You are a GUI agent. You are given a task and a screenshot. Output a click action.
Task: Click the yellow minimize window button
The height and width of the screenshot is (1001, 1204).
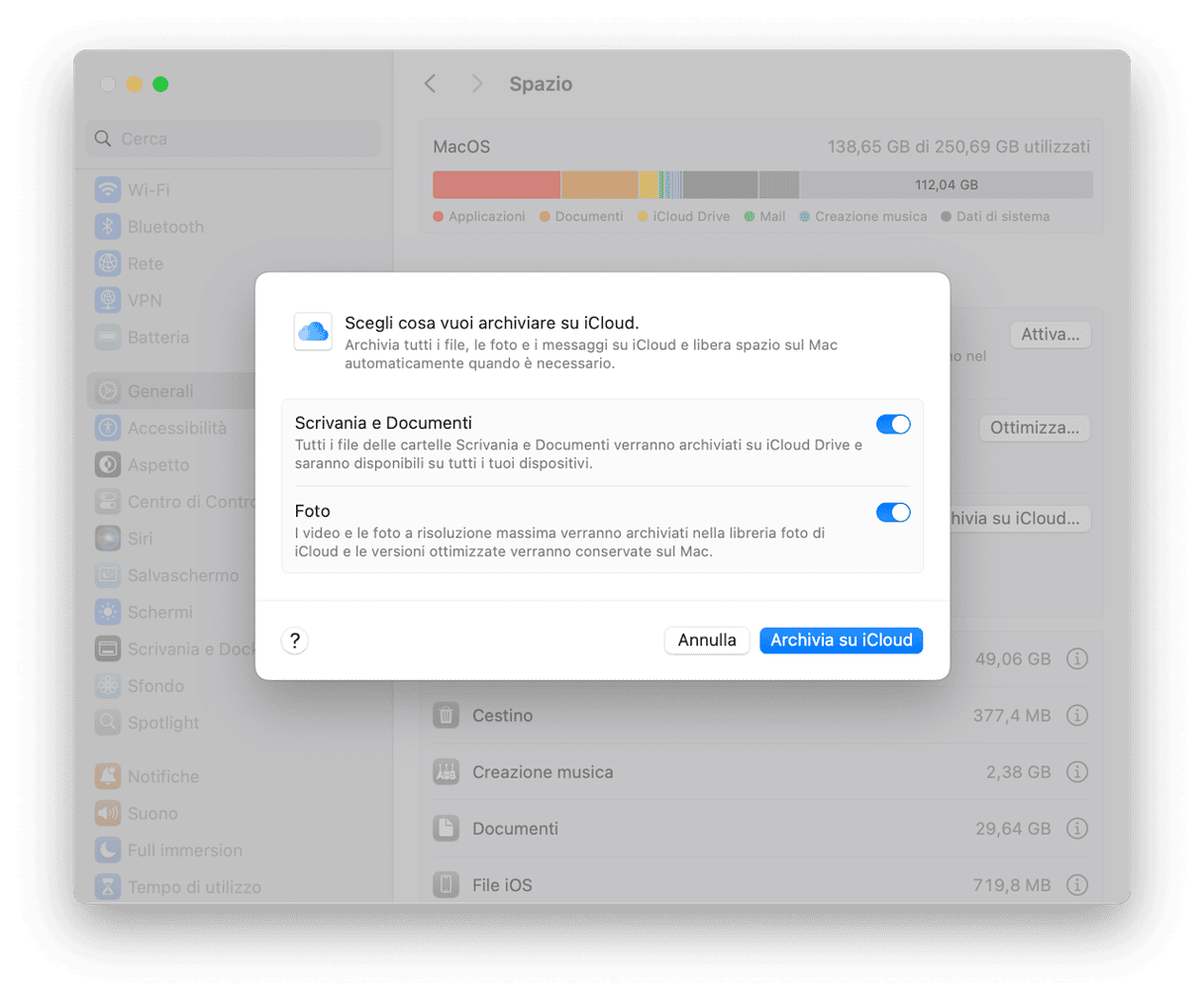click(134, 84)
